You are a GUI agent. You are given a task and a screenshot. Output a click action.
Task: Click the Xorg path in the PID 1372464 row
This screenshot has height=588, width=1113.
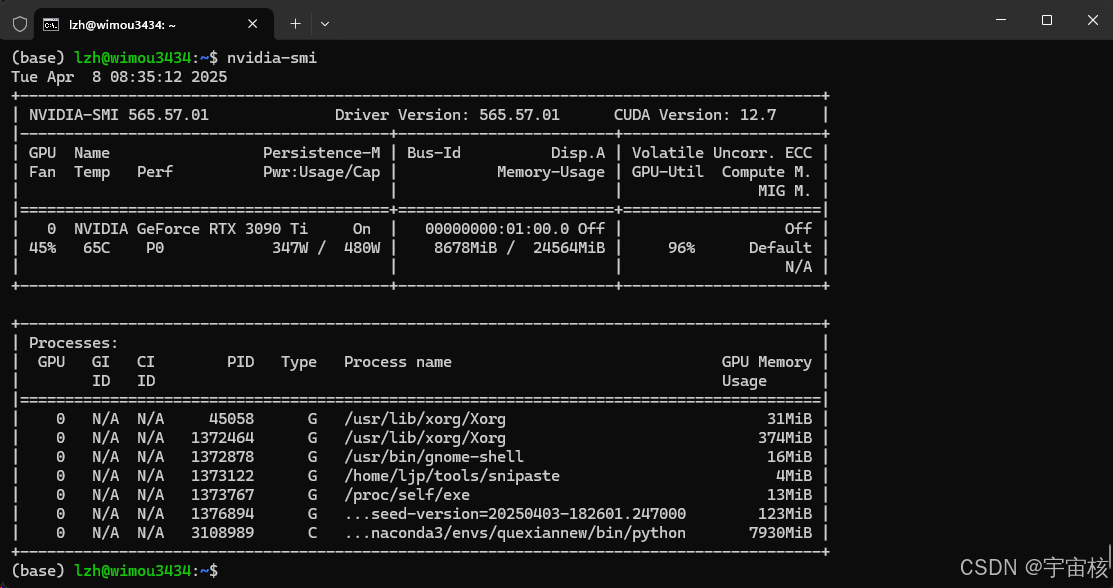[x=425, y=438]
